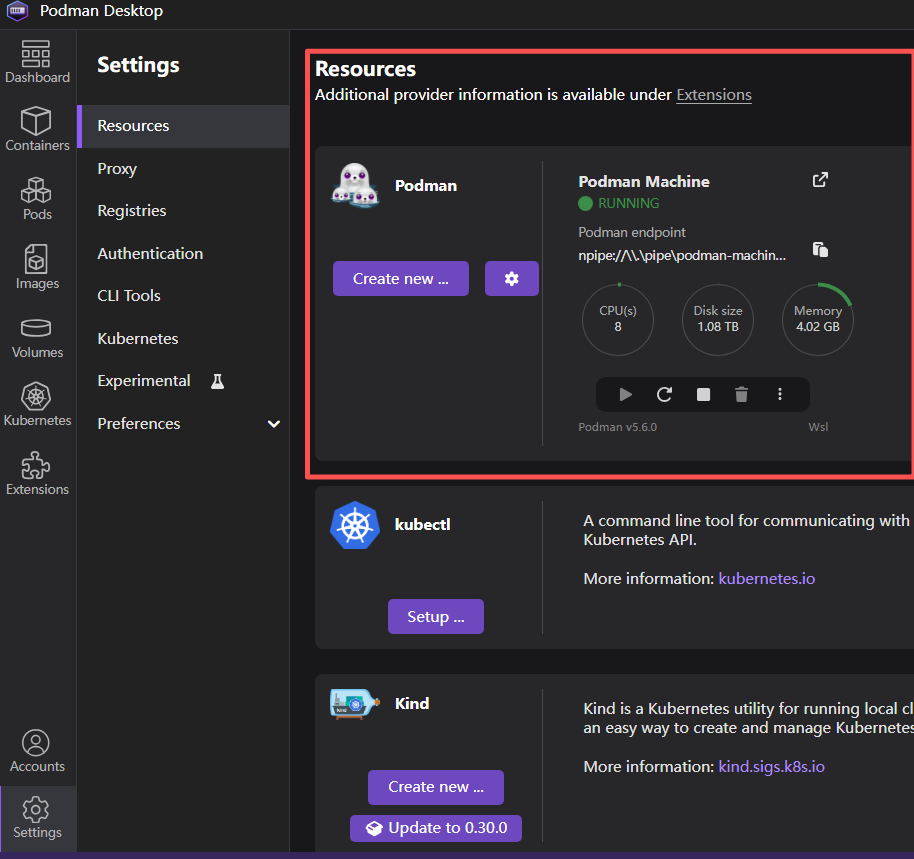Go to Pods section
Viewport: 914px width, 859px height.
[37, 198]
